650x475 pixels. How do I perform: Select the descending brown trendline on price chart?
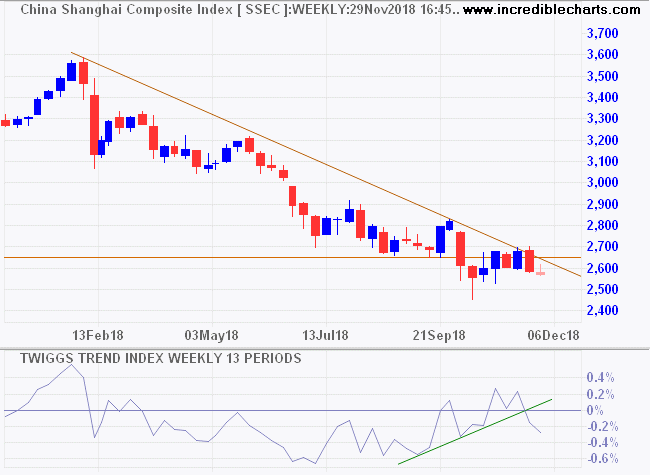pyautogui.click(x=325, y=164)
